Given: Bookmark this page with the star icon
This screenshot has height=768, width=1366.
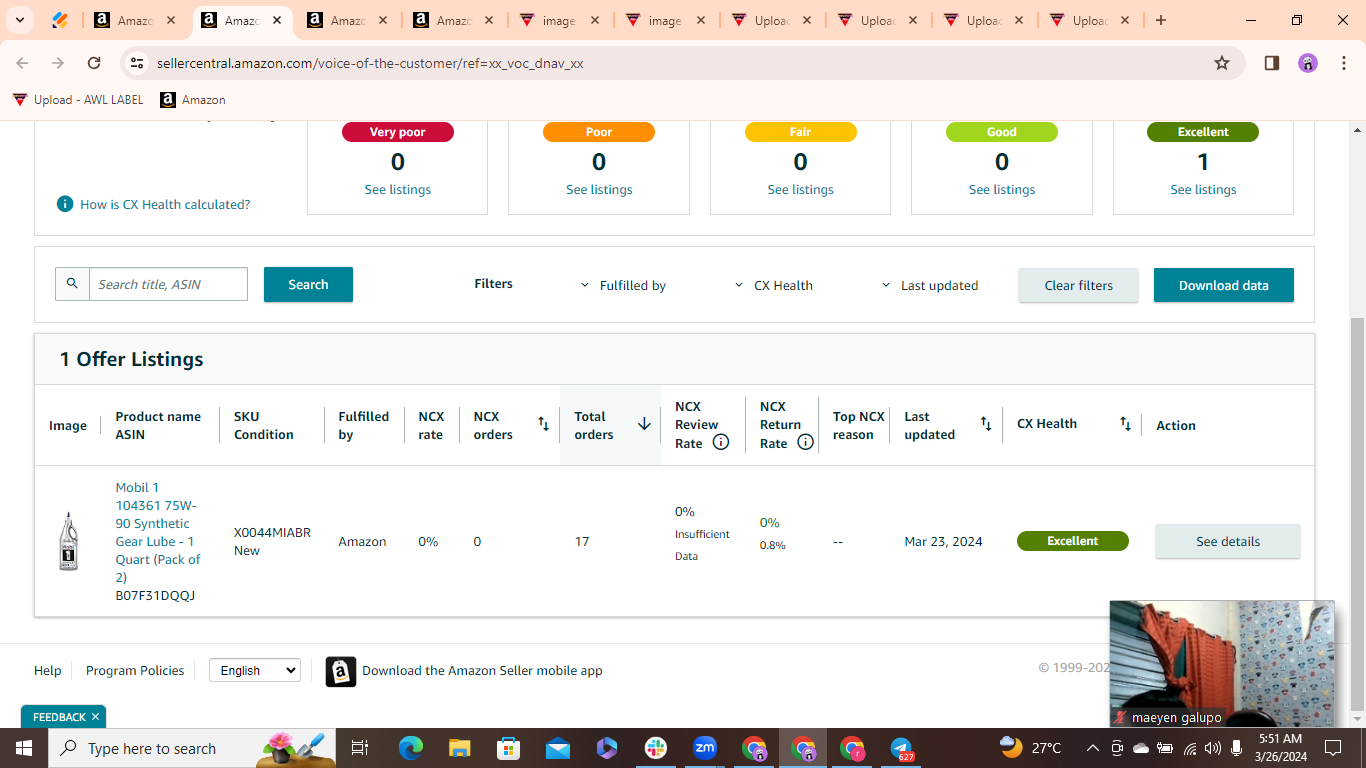Looking at the screenshot, I should pos(1222,63).
